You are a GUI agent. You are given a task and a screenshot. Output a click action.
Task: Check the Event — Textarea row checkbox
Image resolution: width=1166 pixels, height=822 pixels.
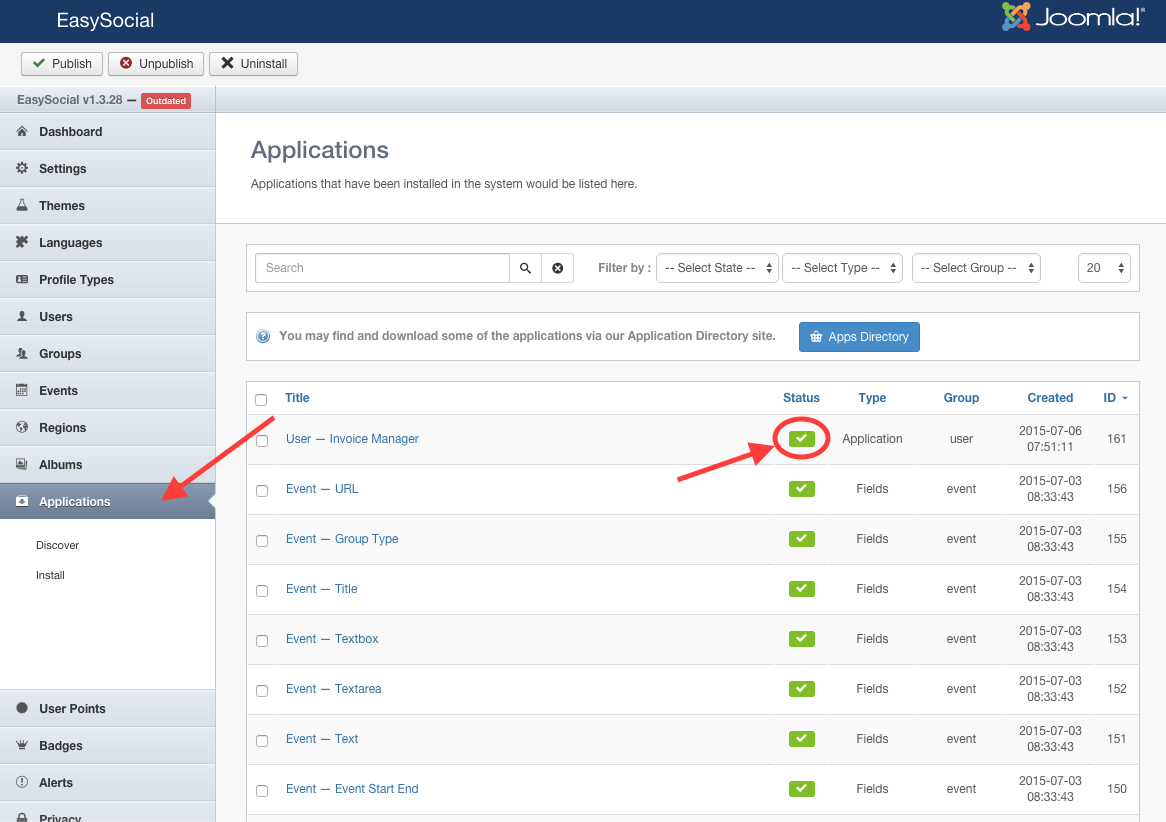(x=262, y=690)
